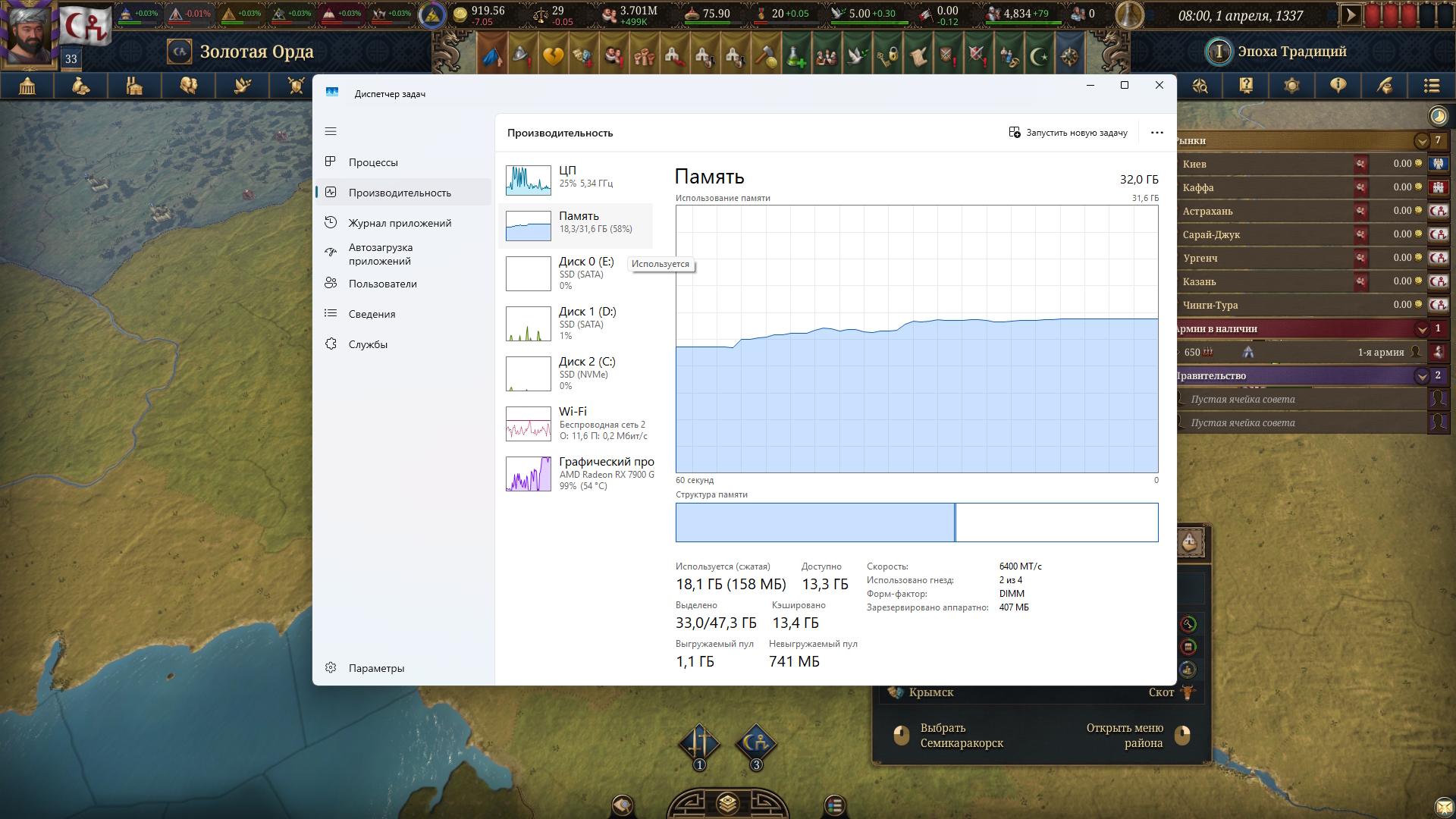Open Пользователи page
Viewport: 1456px width, 819px height.
click(403, 284)
